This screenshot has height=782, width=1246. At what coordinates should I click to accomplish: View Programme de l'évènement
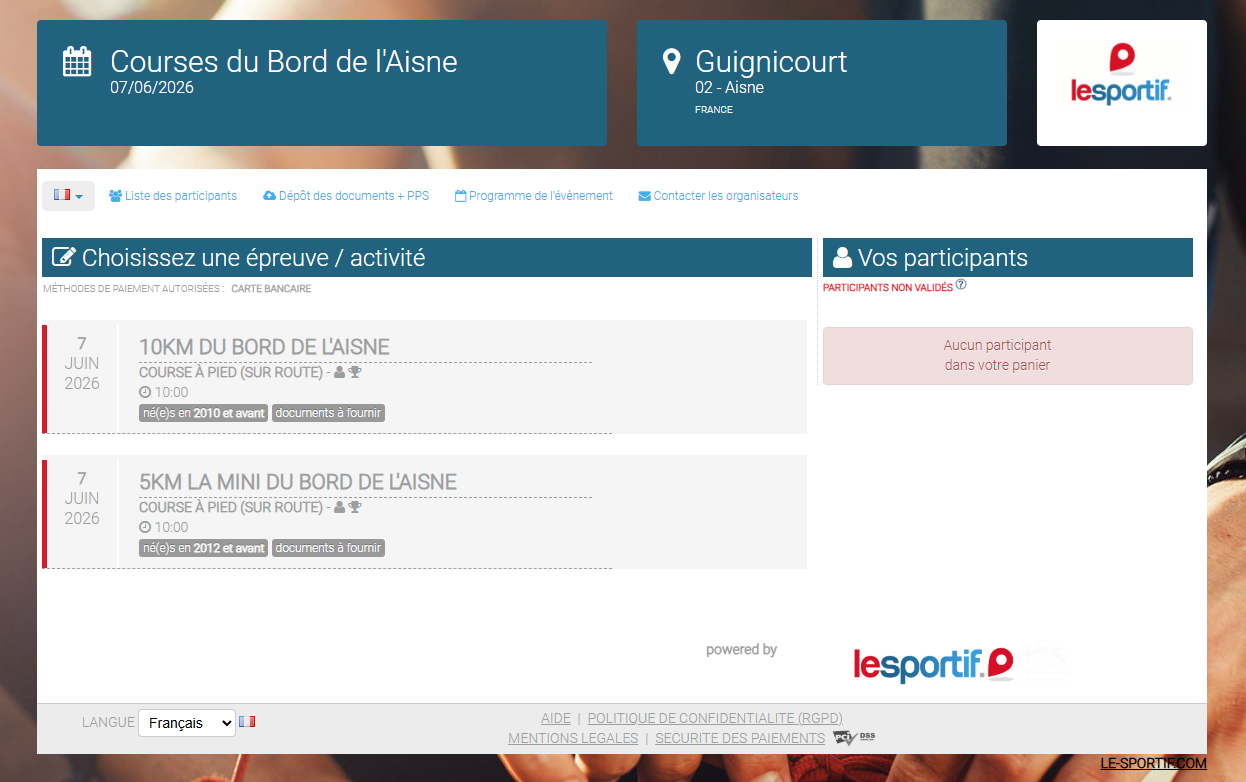(x=534, y=196)
